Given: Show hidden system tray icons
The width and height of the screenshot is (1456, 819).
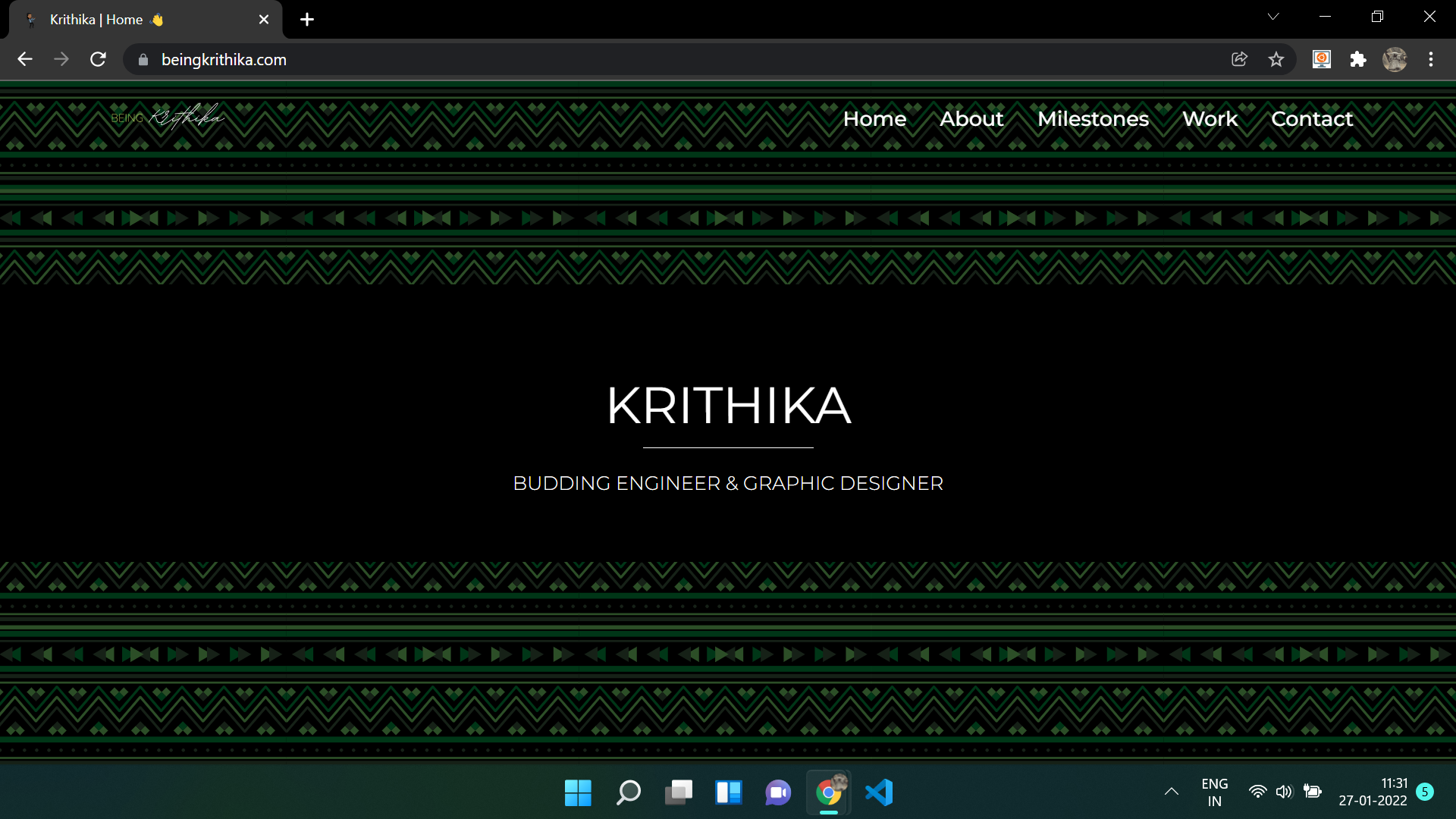Looking at the screenshot, I should pyautogui.click(x=1172, y=792).
